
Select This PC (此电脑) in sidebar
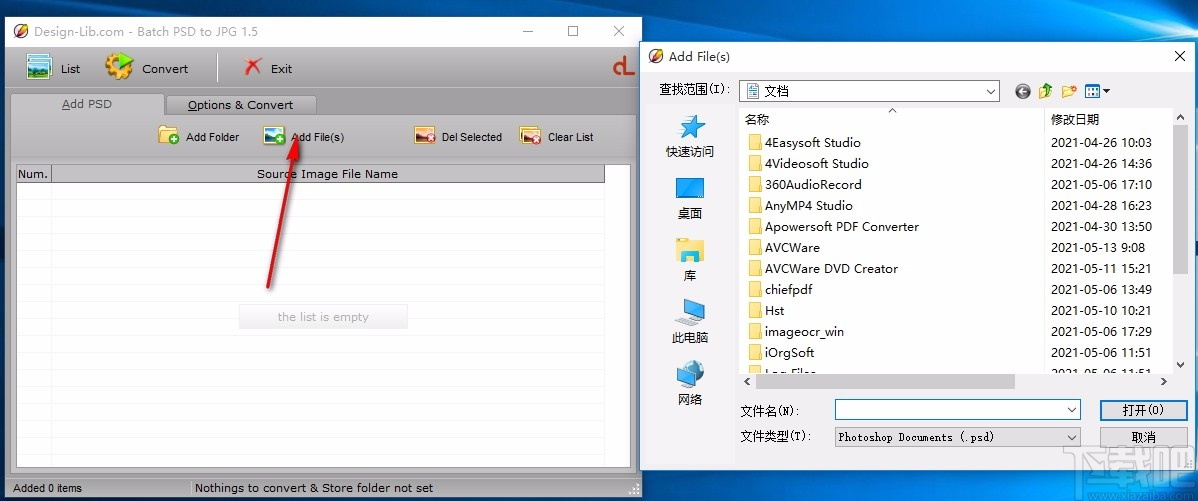click(690, 322)
